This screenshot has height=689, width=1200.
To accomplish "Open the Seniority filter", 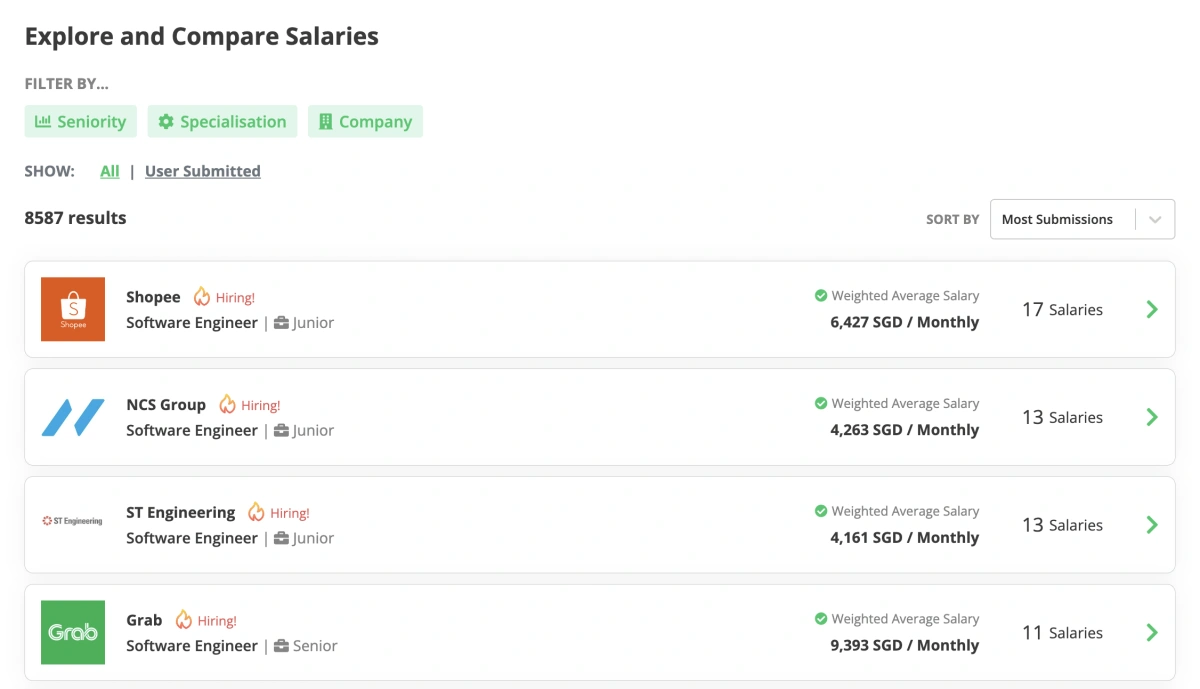I will [x=81, y=121].
